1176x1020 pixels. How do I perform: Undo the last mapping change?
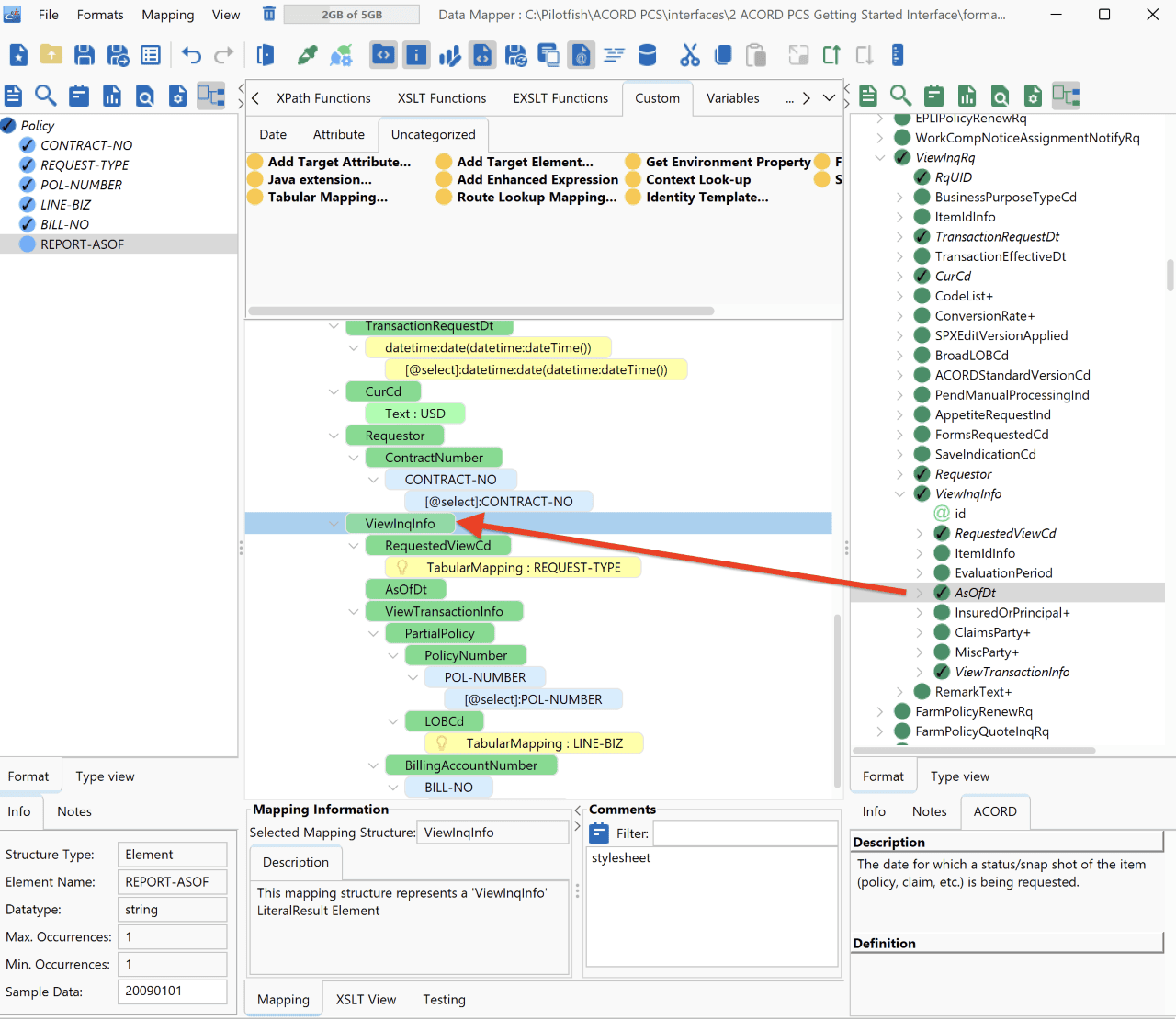191,55
